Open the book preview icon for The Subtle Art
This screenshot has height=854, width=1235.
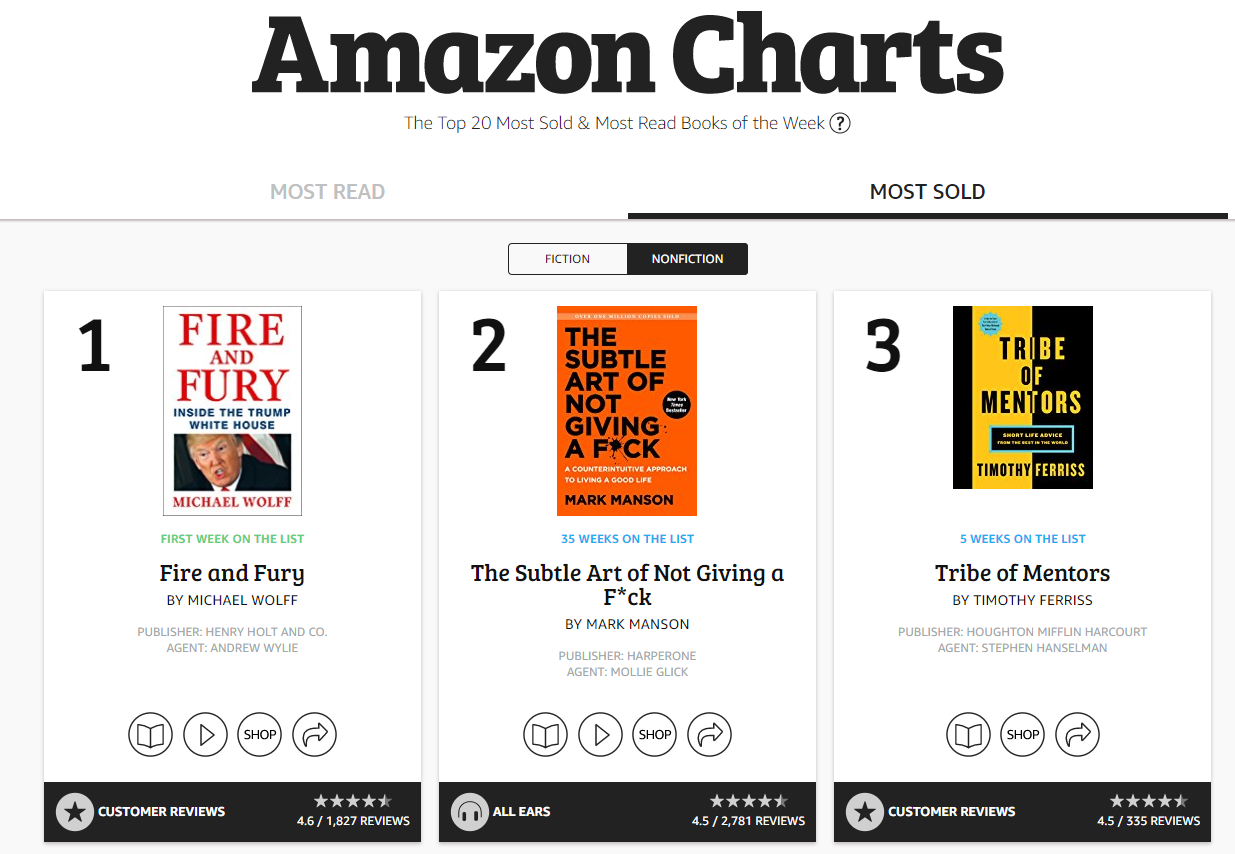point(546,735)
